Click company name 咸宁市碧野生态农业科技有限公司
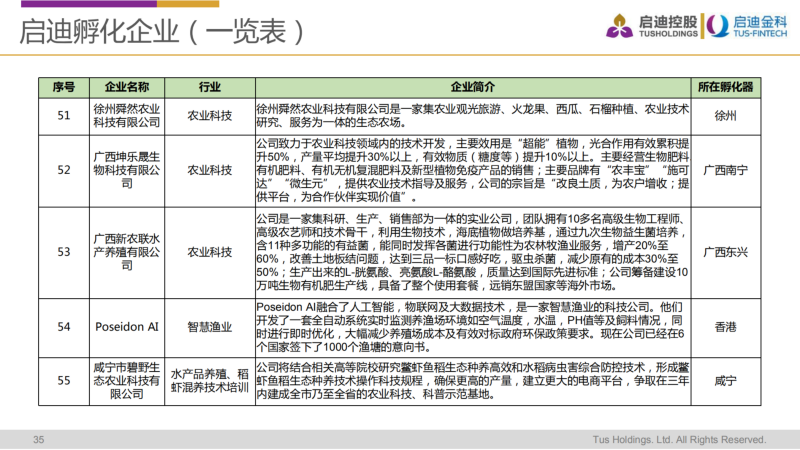This screenshot has width=800, height=450. tap(127, 381)
